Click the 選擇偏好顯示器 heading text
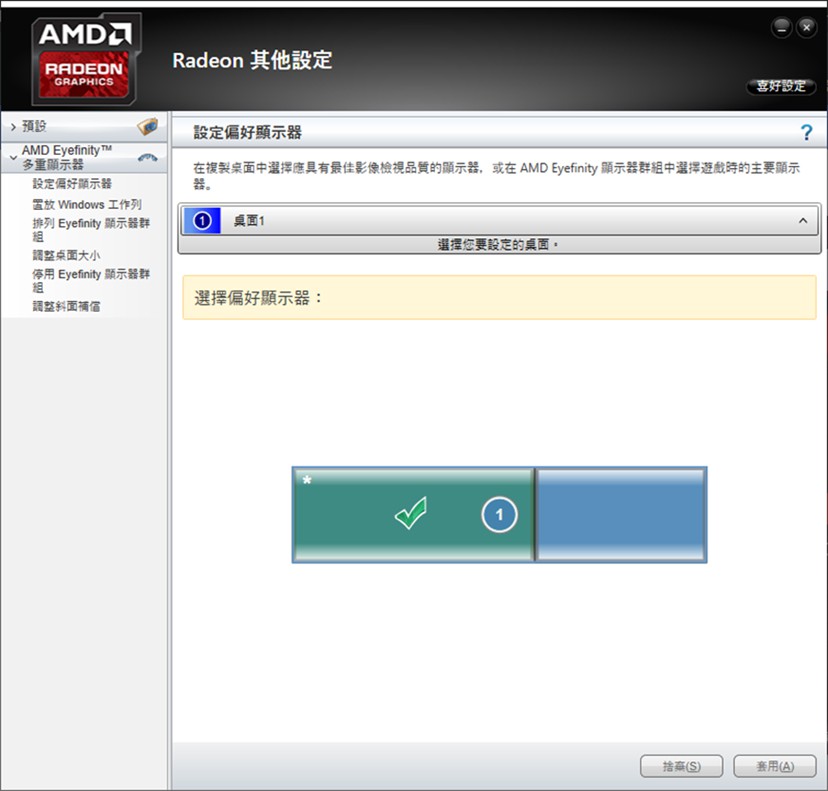The height and width of the screenshot is (791, 828). 258,298
